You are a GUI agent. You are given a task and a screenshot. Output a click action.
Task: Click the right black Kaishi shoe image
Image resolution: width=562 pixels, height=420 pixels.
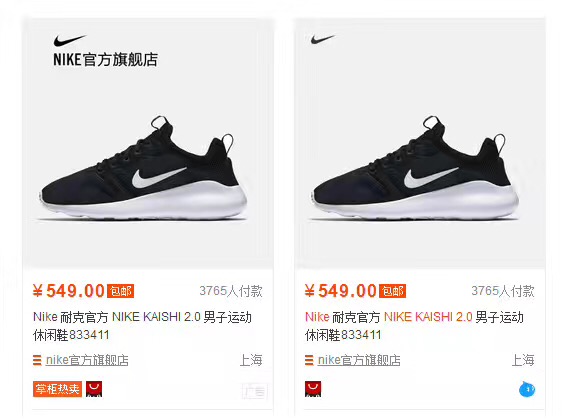(x=415, y=168)
